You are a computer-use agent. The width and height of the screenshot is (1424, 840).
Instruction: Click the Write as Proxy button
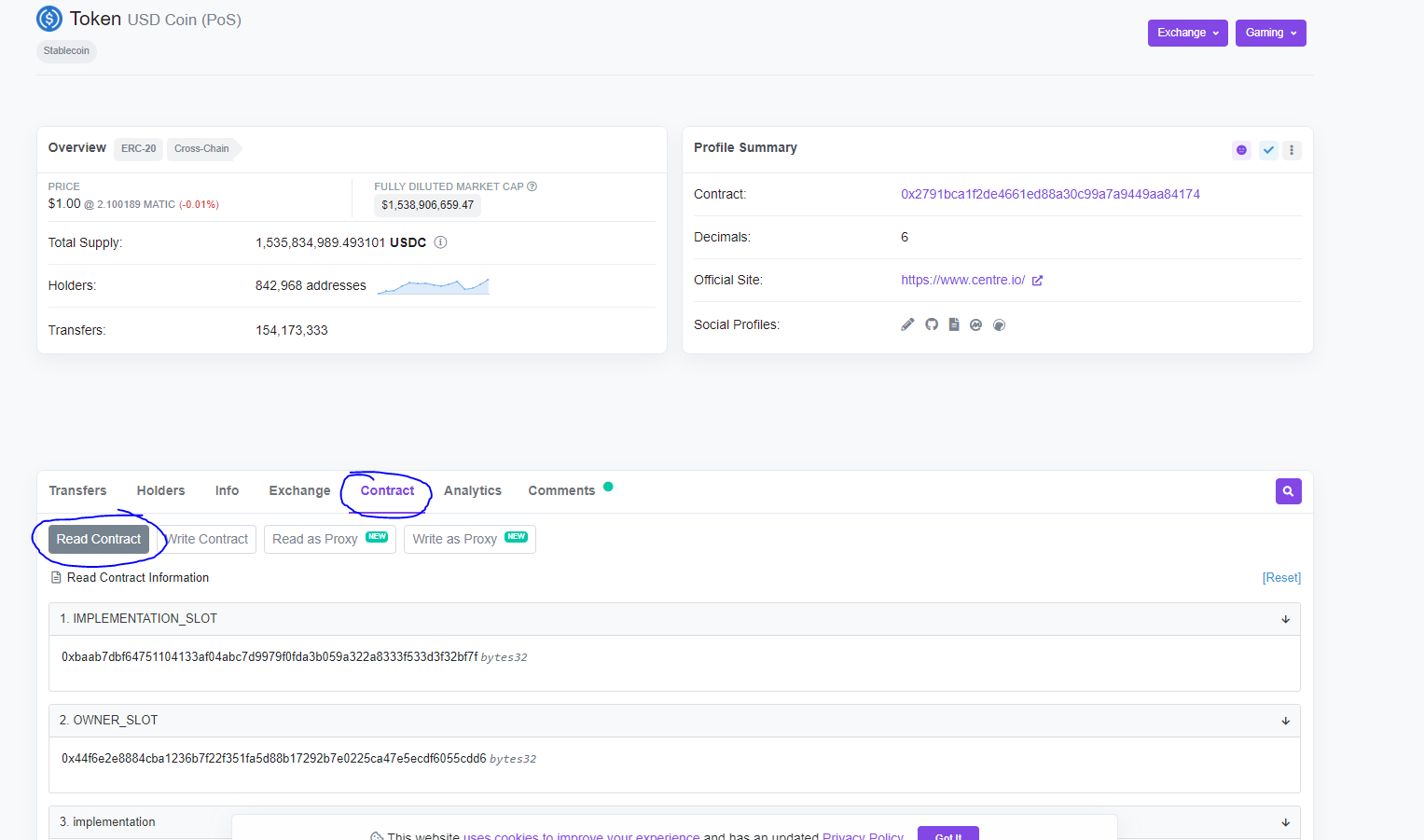click(470, 539)
